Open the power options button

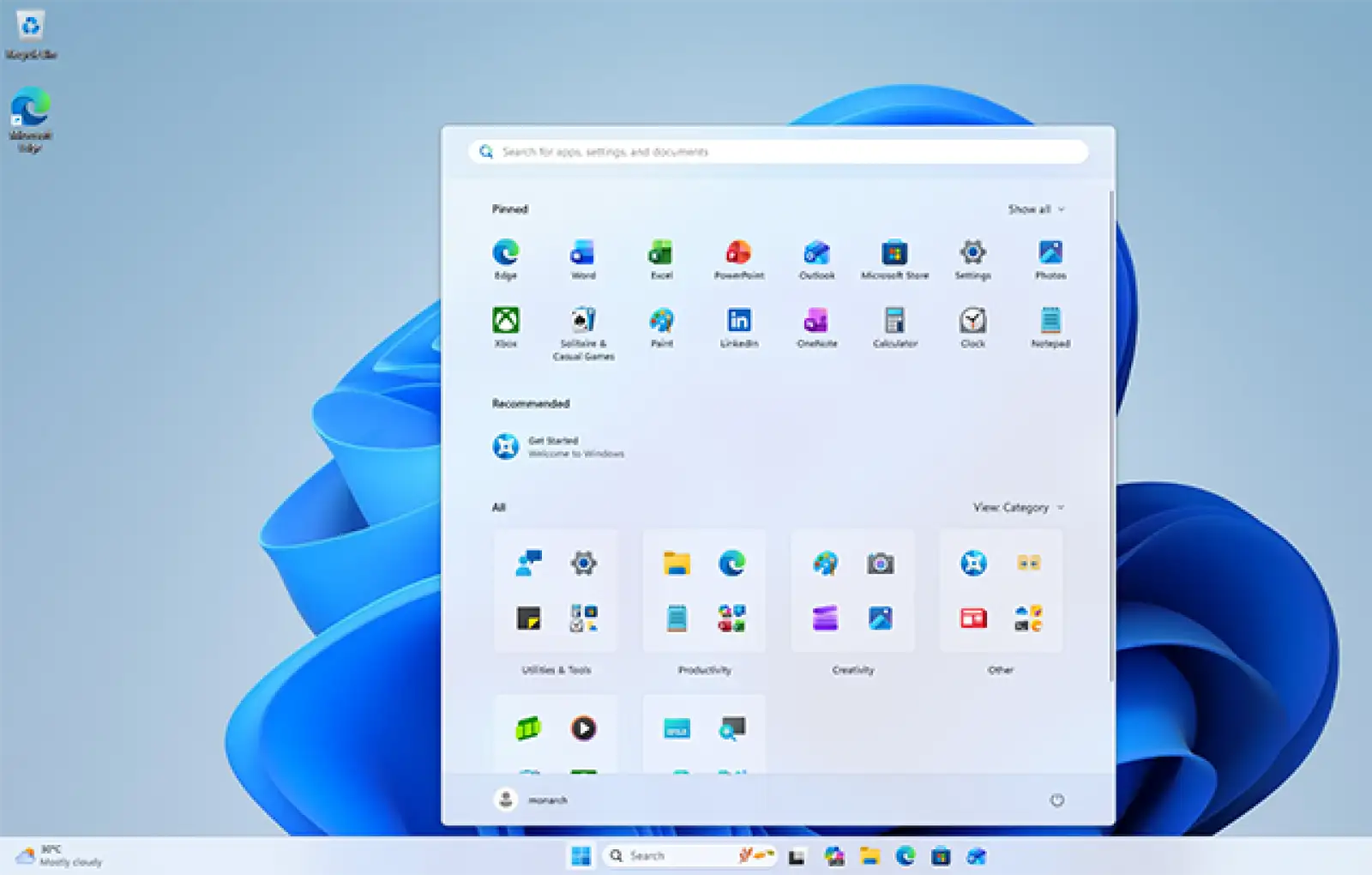1056,800
